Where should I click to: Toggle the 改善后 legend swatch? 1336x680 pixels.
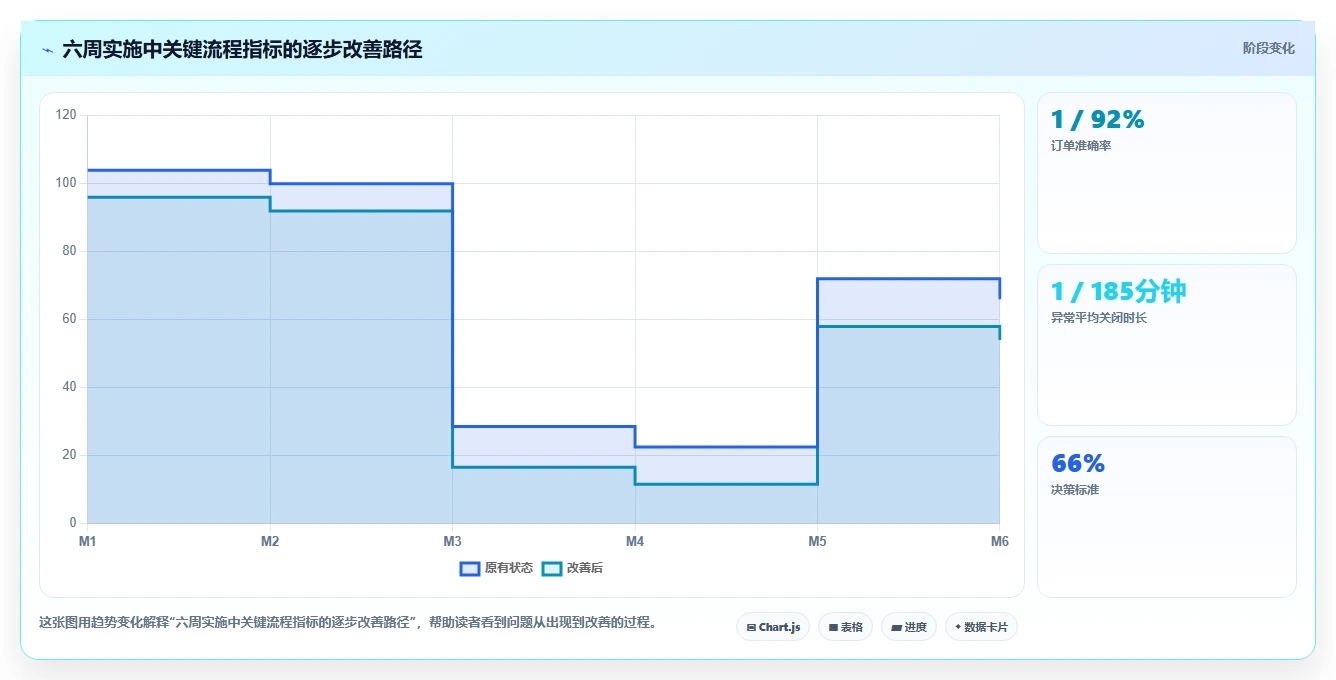[552, 568]
